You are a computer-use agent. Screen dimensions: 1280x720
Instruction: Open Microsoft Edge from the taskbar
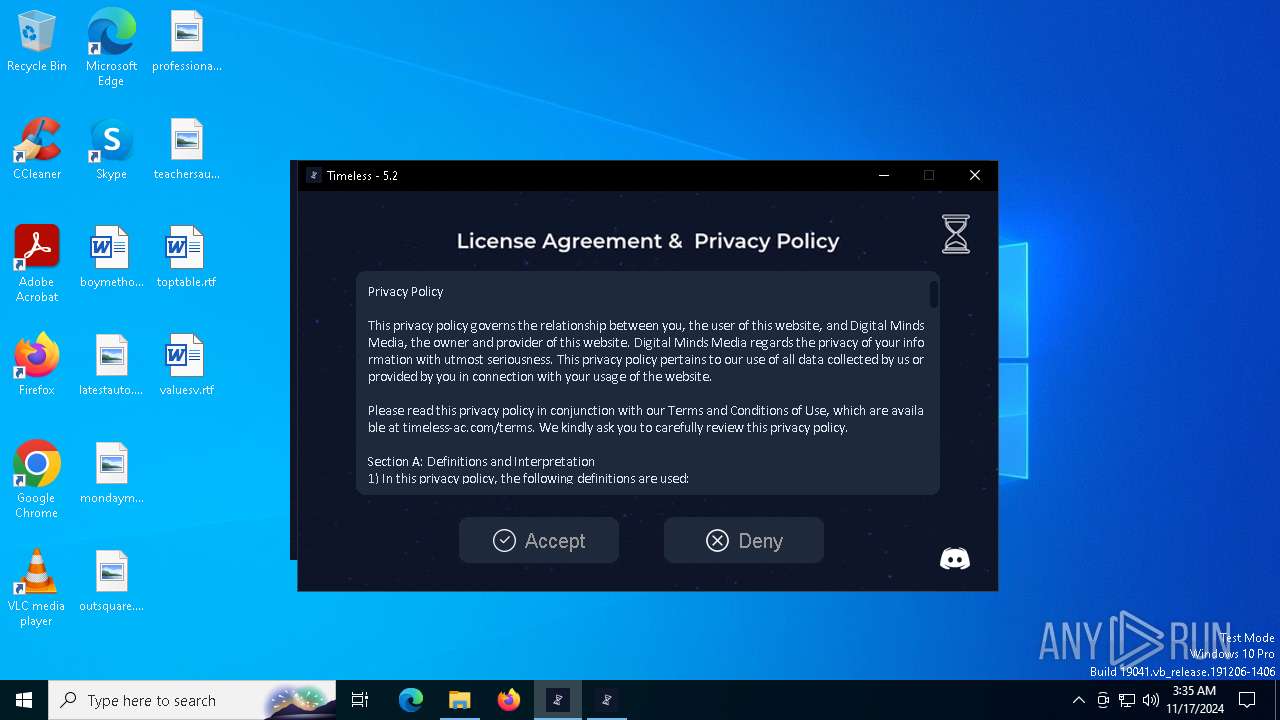click(411, 700)
